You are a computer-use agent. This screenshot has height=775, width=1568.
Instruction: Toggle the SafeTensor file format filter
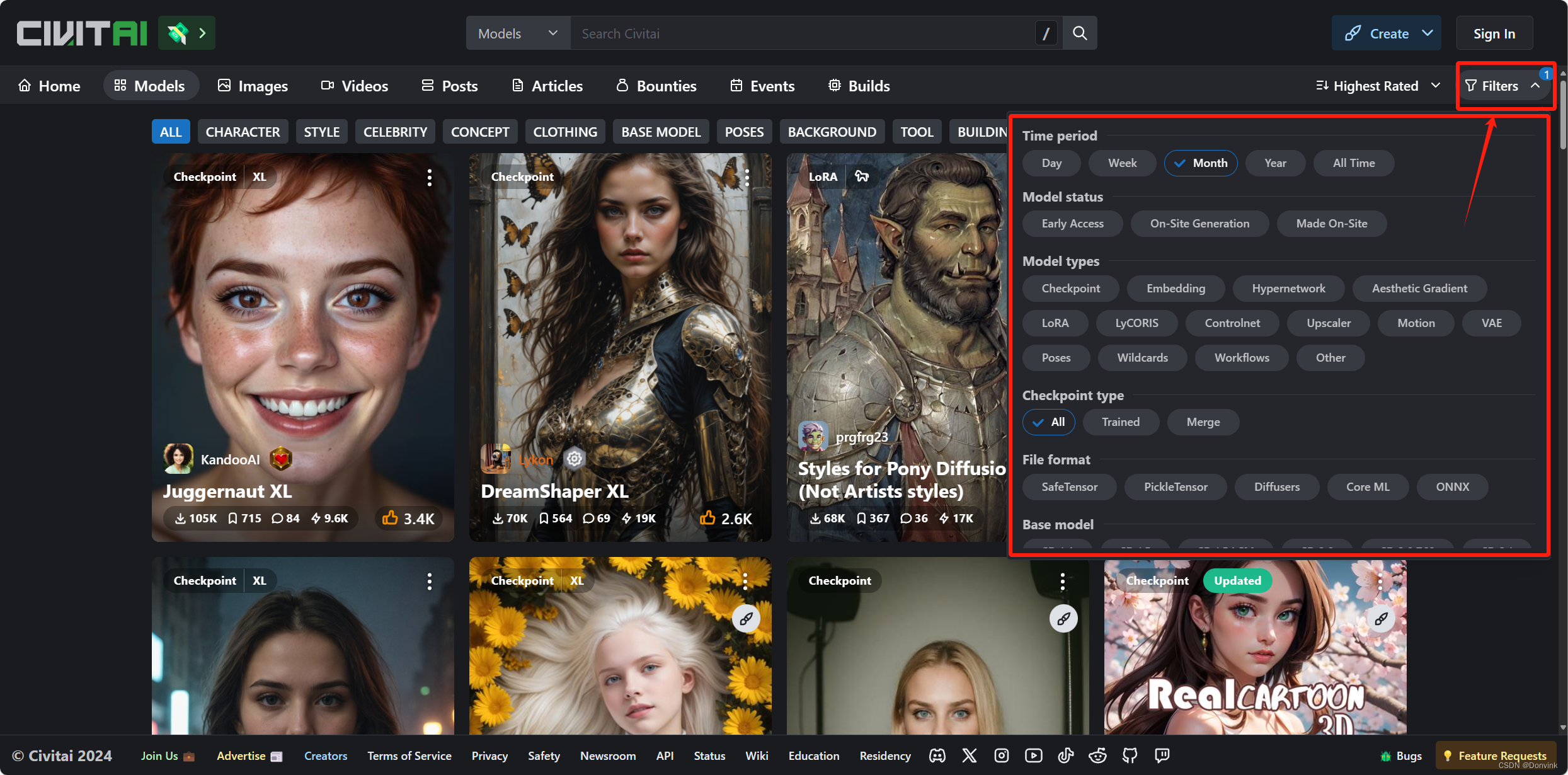tap(1069, 487)
